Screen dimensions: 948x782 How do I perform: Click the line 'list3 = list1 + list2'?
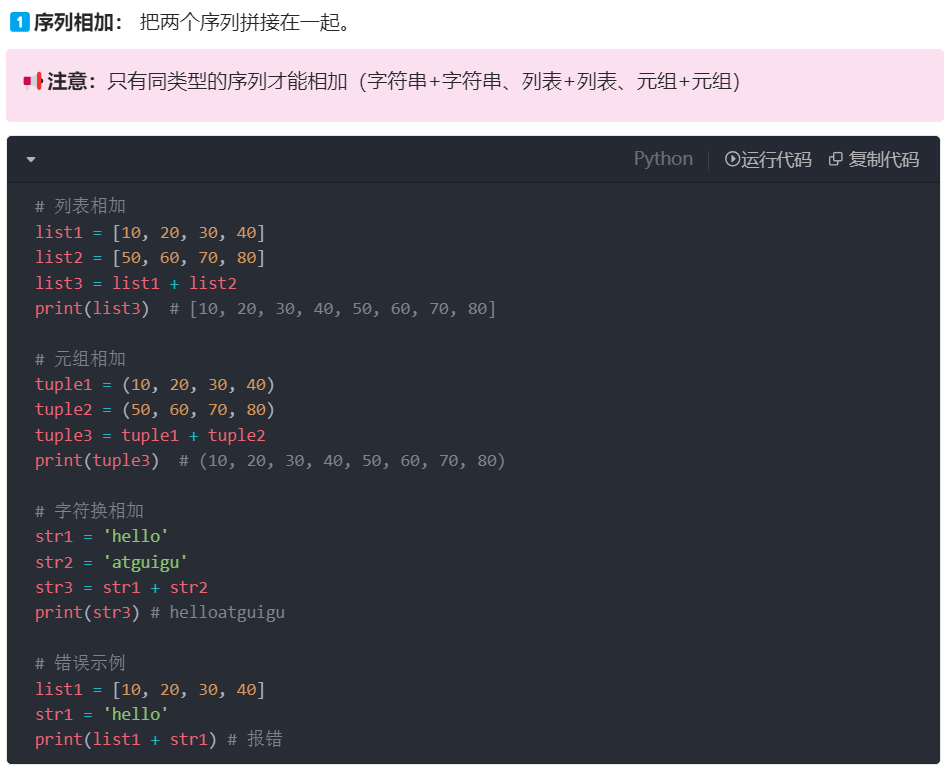tap(135, 283)
